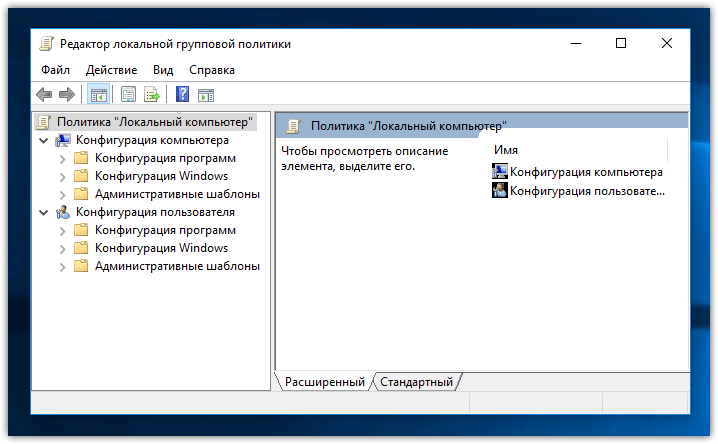This screenshot has width=718, height=444.
Task: Click the scroll icon beside tree root policy
Action: pos(44,122)
